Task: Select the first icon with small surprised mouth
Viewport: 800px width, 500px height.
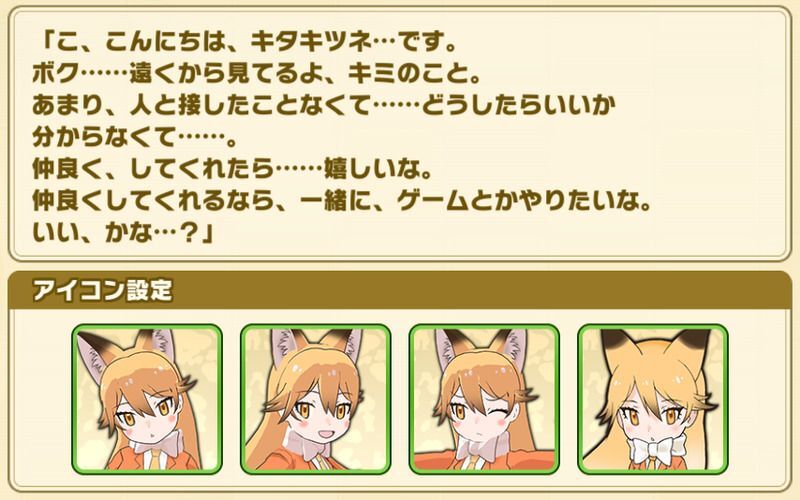Action: click(147, 399)
